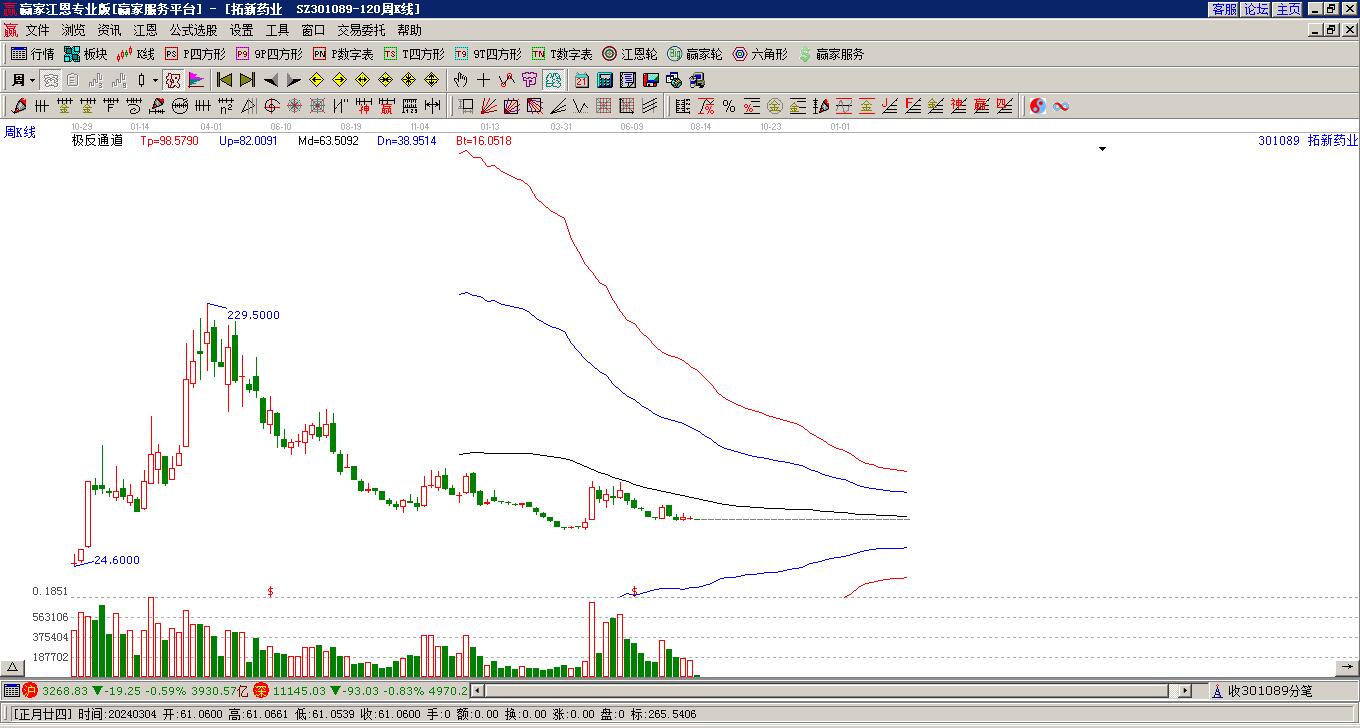This screenshot has height=728, width=1360.
Task: Click the 拓新药业 stock name label
Action: coord(1333,141)
